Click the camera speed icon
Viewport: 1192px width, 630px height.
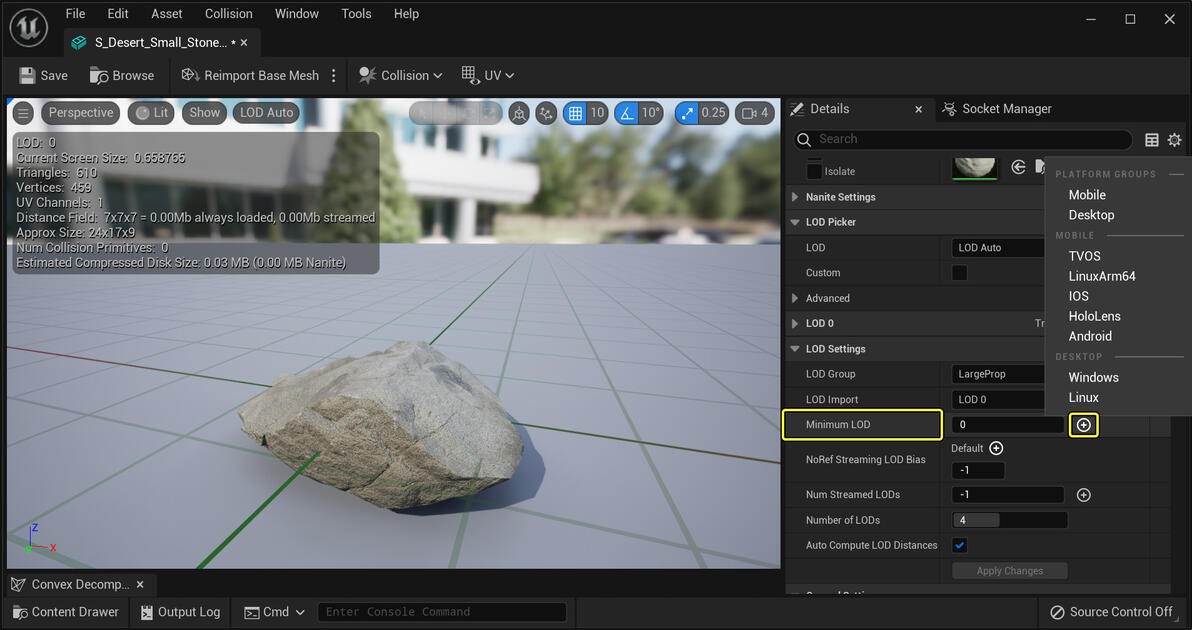pos(749,113)
